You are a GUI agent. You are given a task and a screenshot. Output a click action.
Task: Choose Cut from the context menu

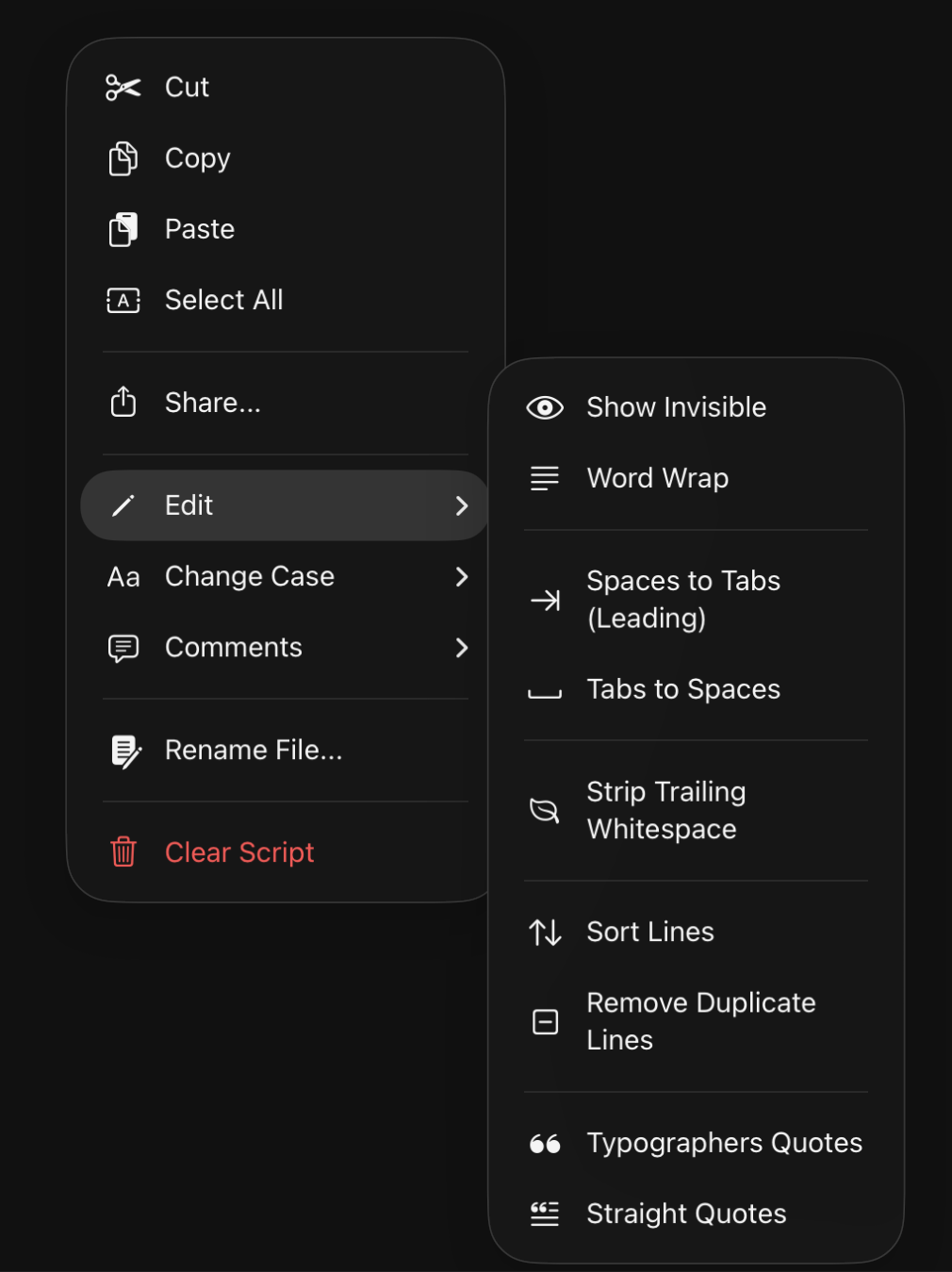286,88
